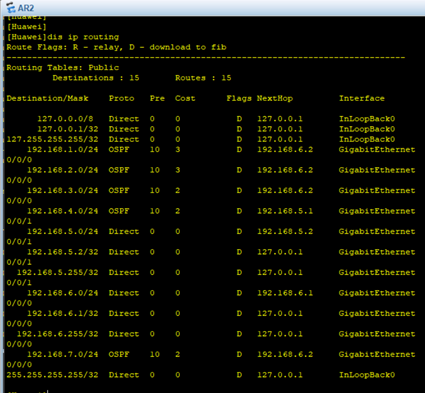Select destination 127.0.0.1/32
The image size is (425, 393).
coord(68,129)
